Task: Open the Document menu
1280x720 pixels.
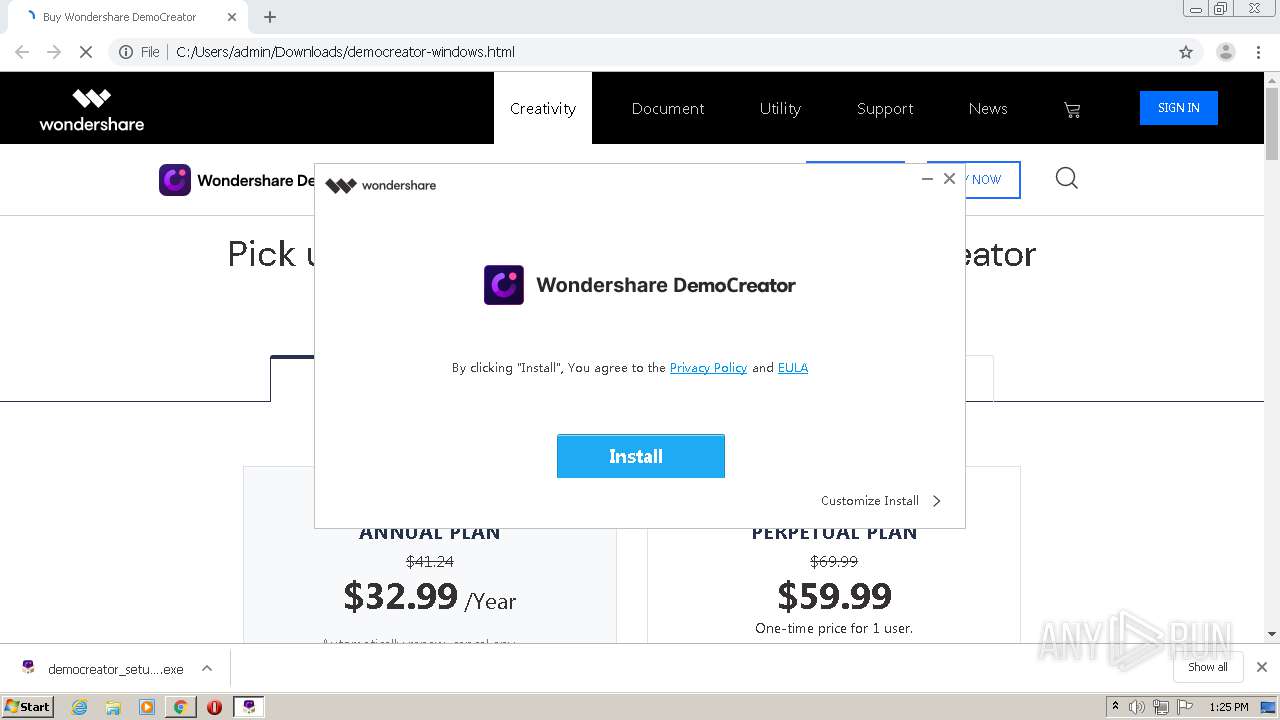Action: (x=668, y=109)
